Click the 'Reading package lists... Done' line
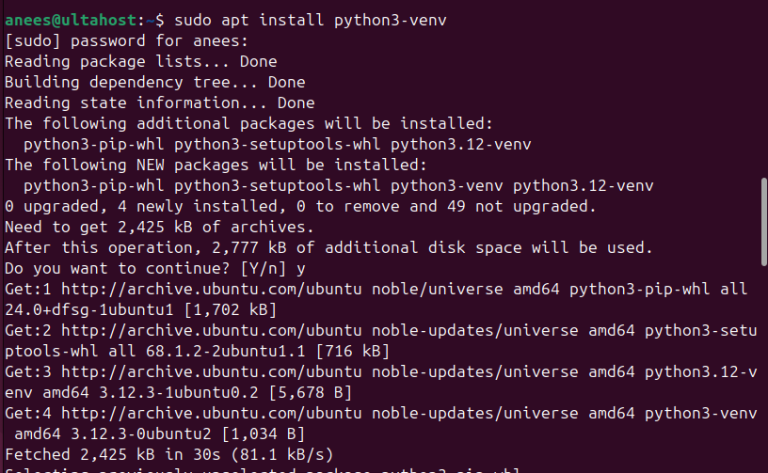Image resolution: width=768 pixels, height=473 pixels. point(140,61)
